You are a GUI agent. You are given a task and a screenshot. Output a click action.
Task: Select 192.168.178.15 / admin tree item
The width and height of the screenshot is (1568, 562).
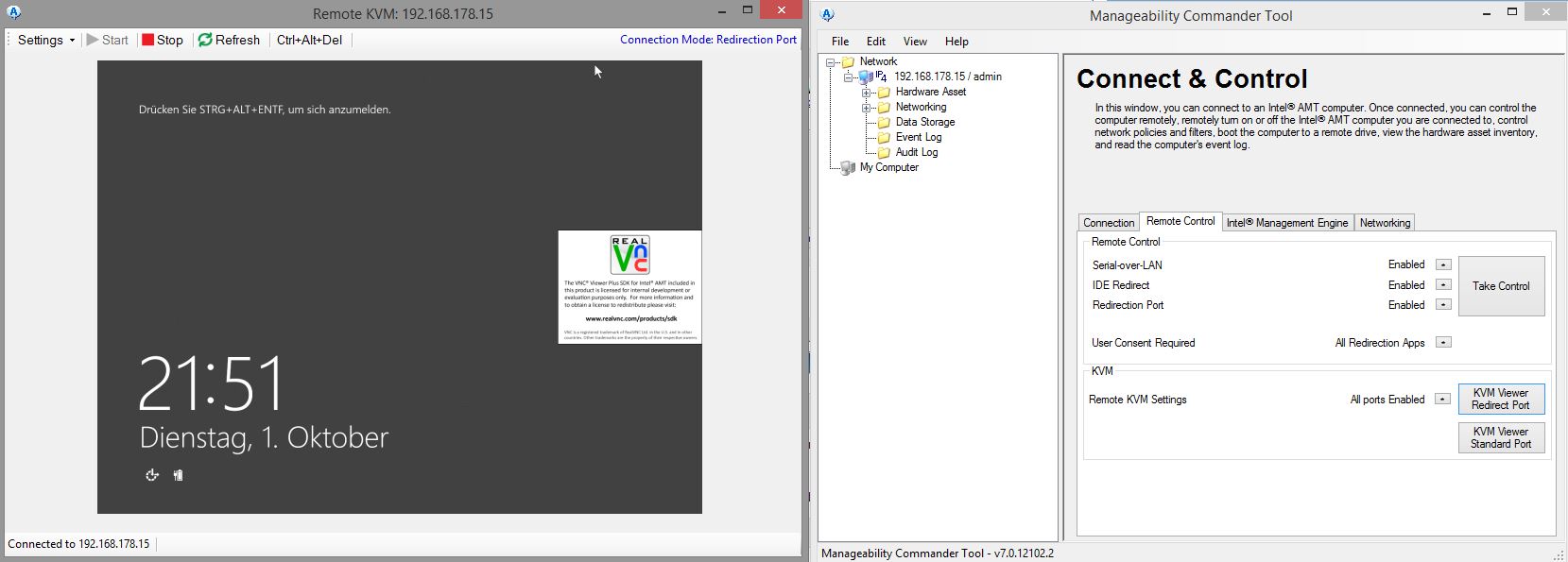click(948, 77)
